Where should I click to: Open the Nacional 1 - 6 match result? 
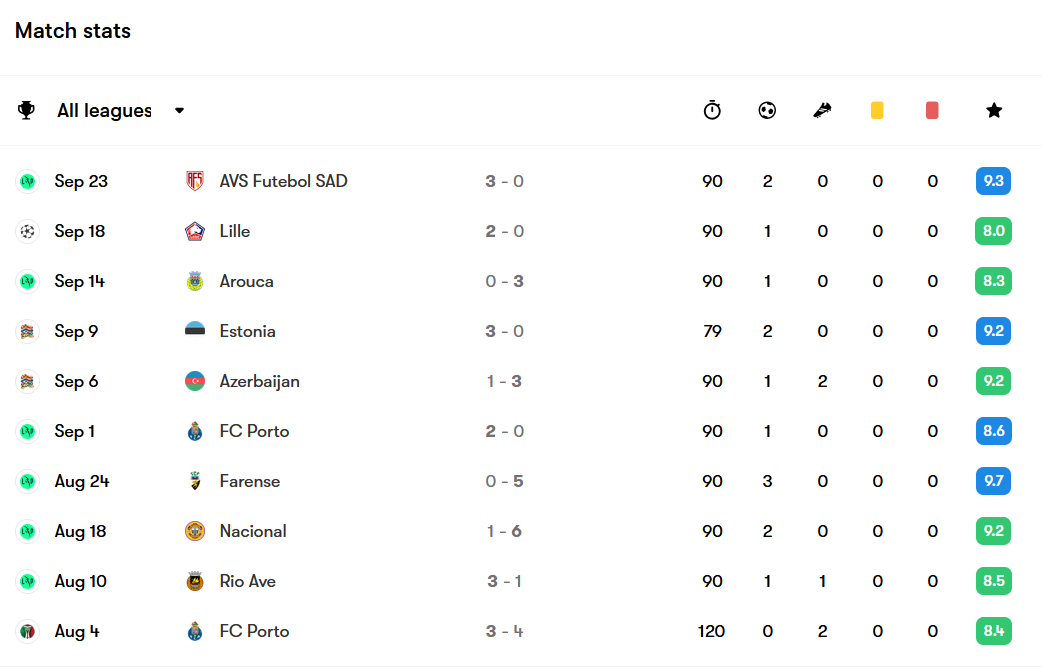pyautogui.click(x=504, y=531)
